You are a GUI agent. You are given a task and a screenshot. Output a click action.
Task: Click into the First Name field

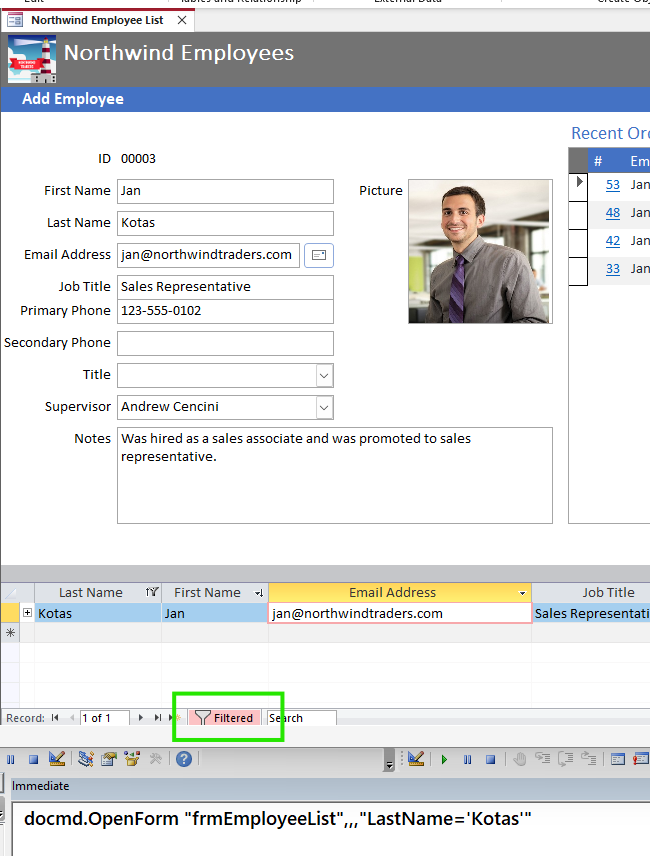[x=225, y=191]
